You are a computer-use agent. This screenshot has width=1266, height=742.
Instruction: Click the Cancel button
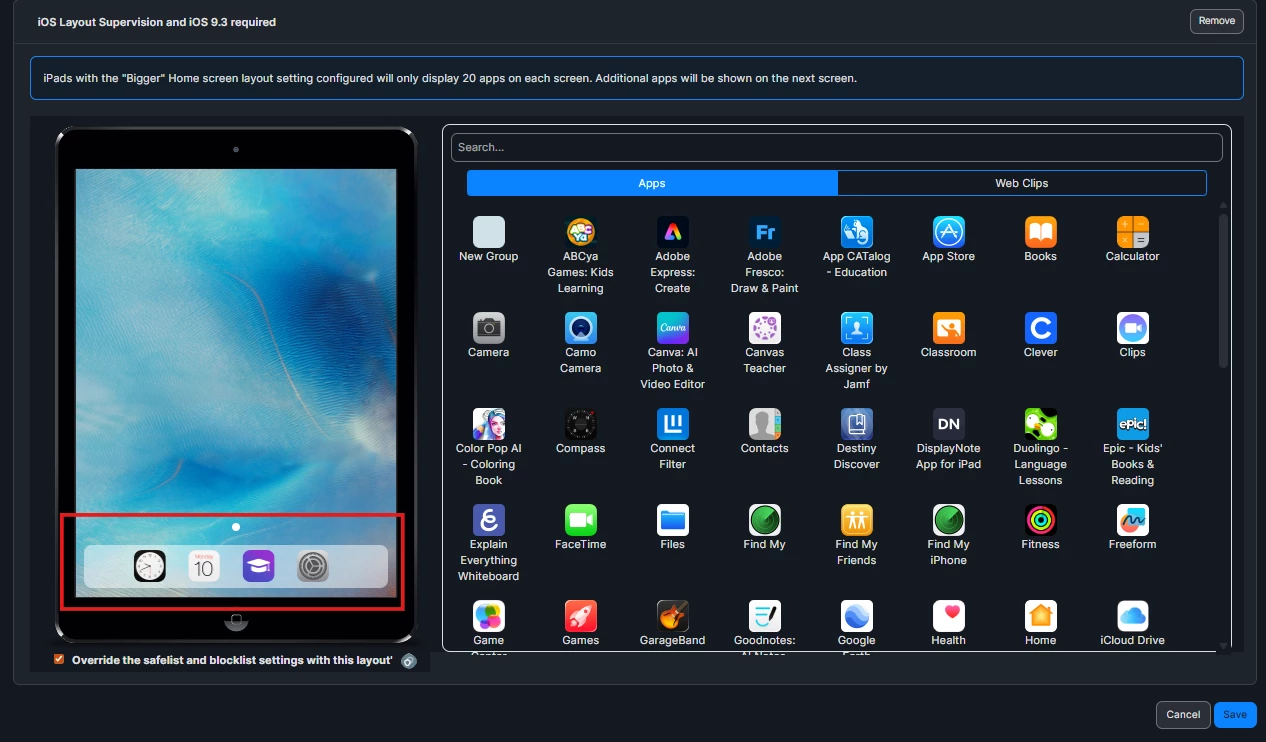1183,715
